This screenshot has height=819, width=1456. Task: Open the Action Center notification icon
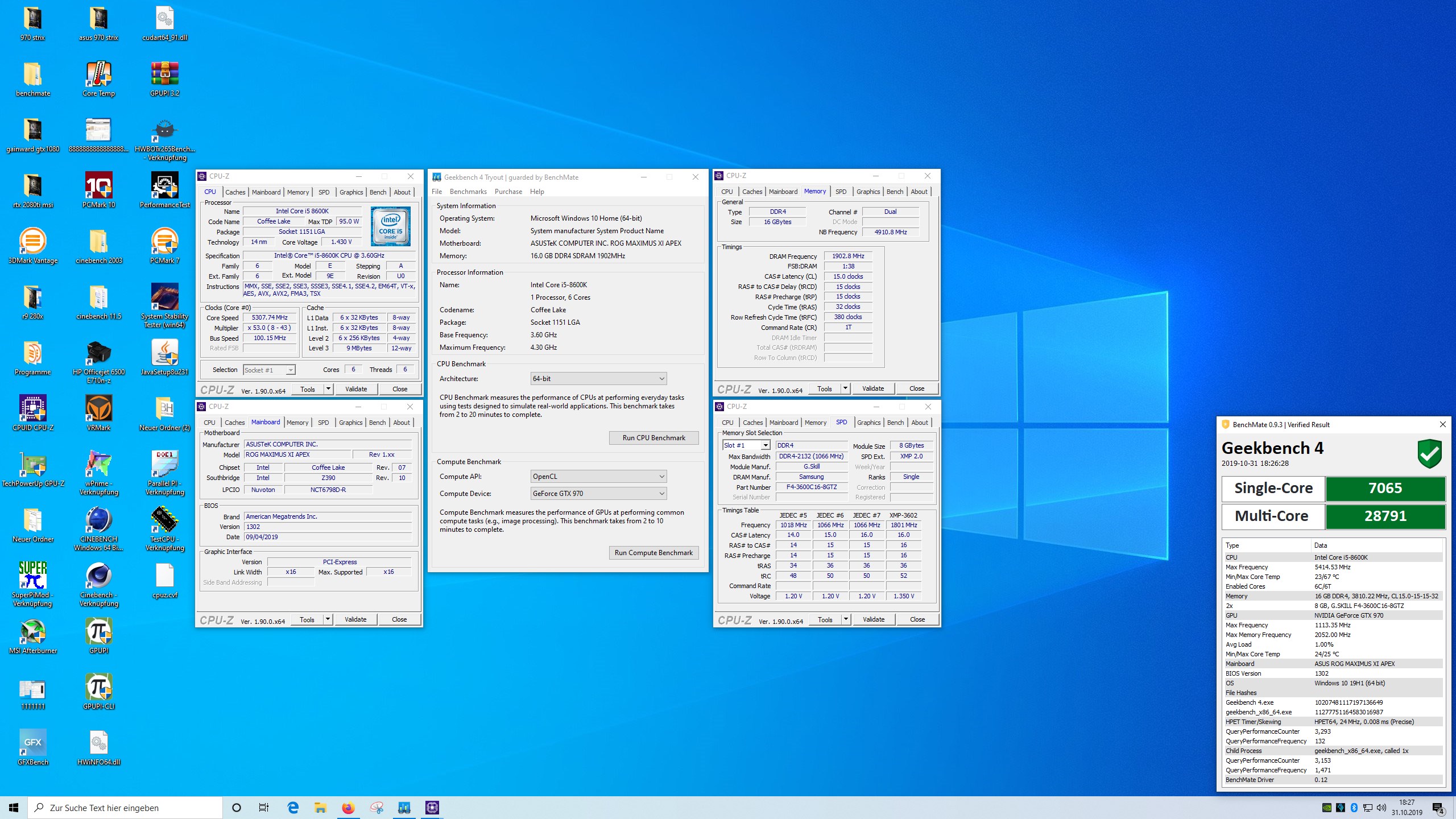1438,808
